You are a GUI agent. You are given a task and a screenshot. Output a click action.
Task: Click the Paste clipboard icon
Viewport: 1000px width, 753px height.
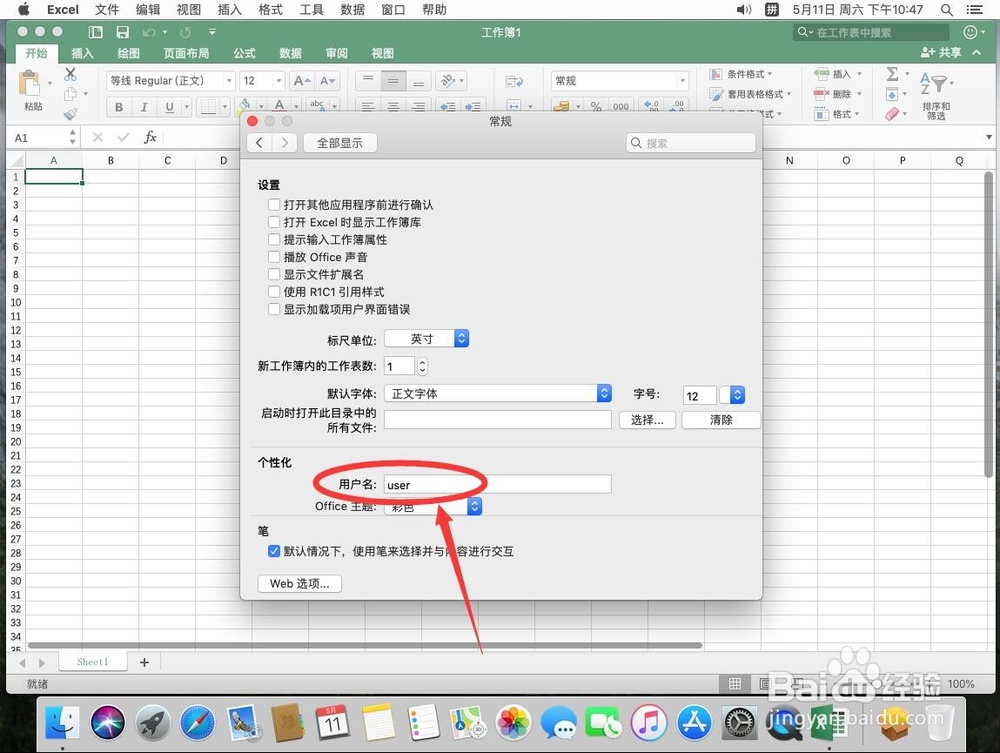click(x=29, y=84)
